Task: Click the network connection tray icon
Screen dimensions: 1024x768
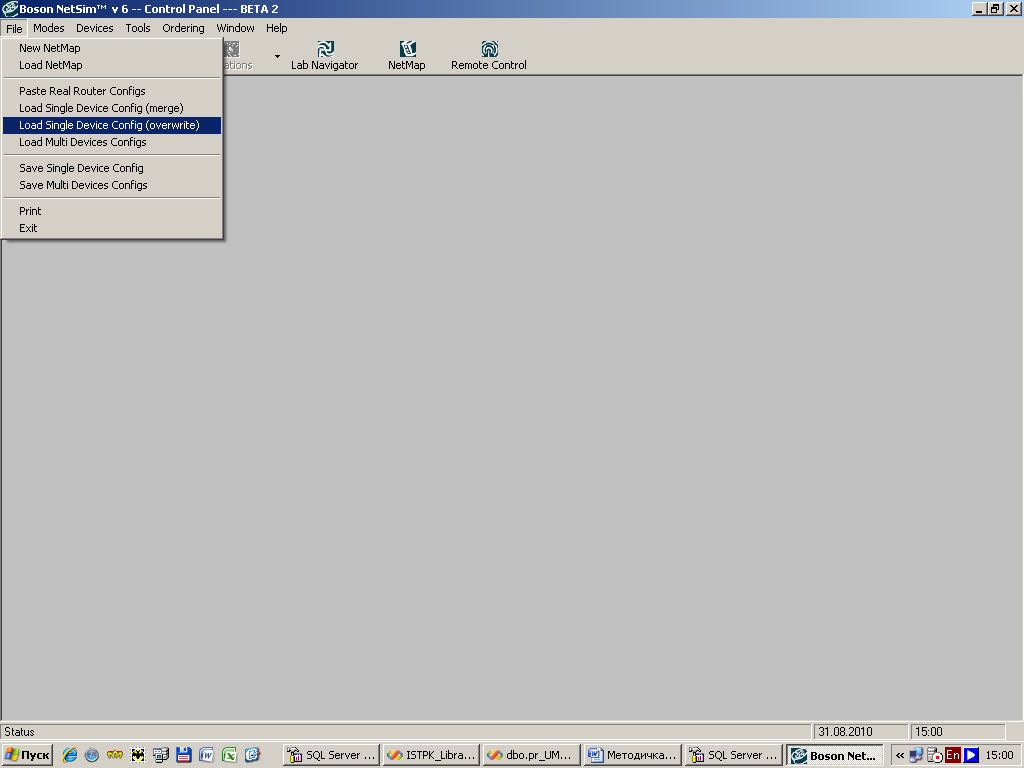Action: [x=916, y=755]
